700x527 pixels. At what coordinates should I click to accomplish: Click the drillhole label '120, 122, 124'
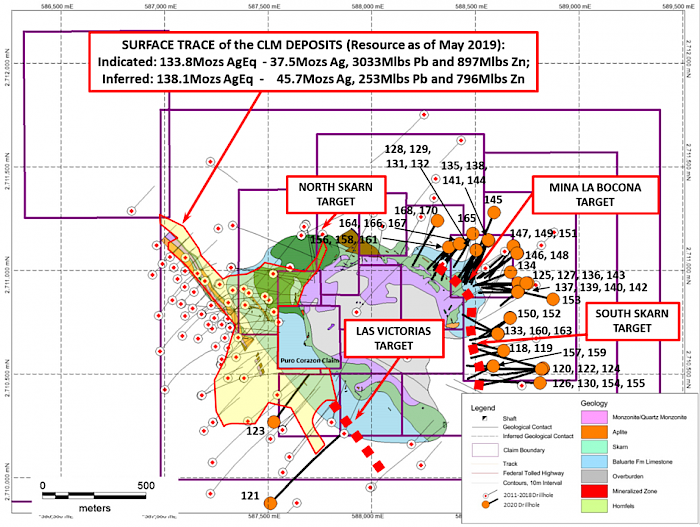tap(586, 368)
